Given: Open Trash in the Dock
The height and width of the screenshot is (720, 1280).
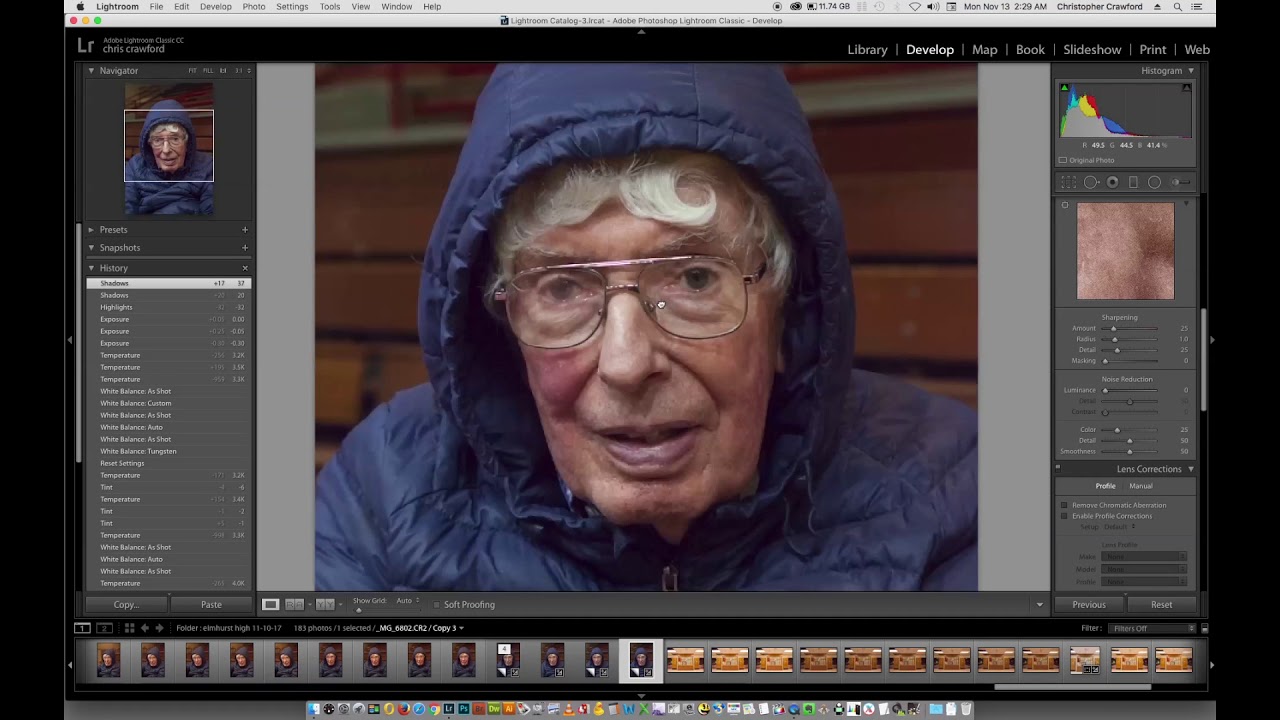Looking at the screenshot, I should (x=966, y=709).
